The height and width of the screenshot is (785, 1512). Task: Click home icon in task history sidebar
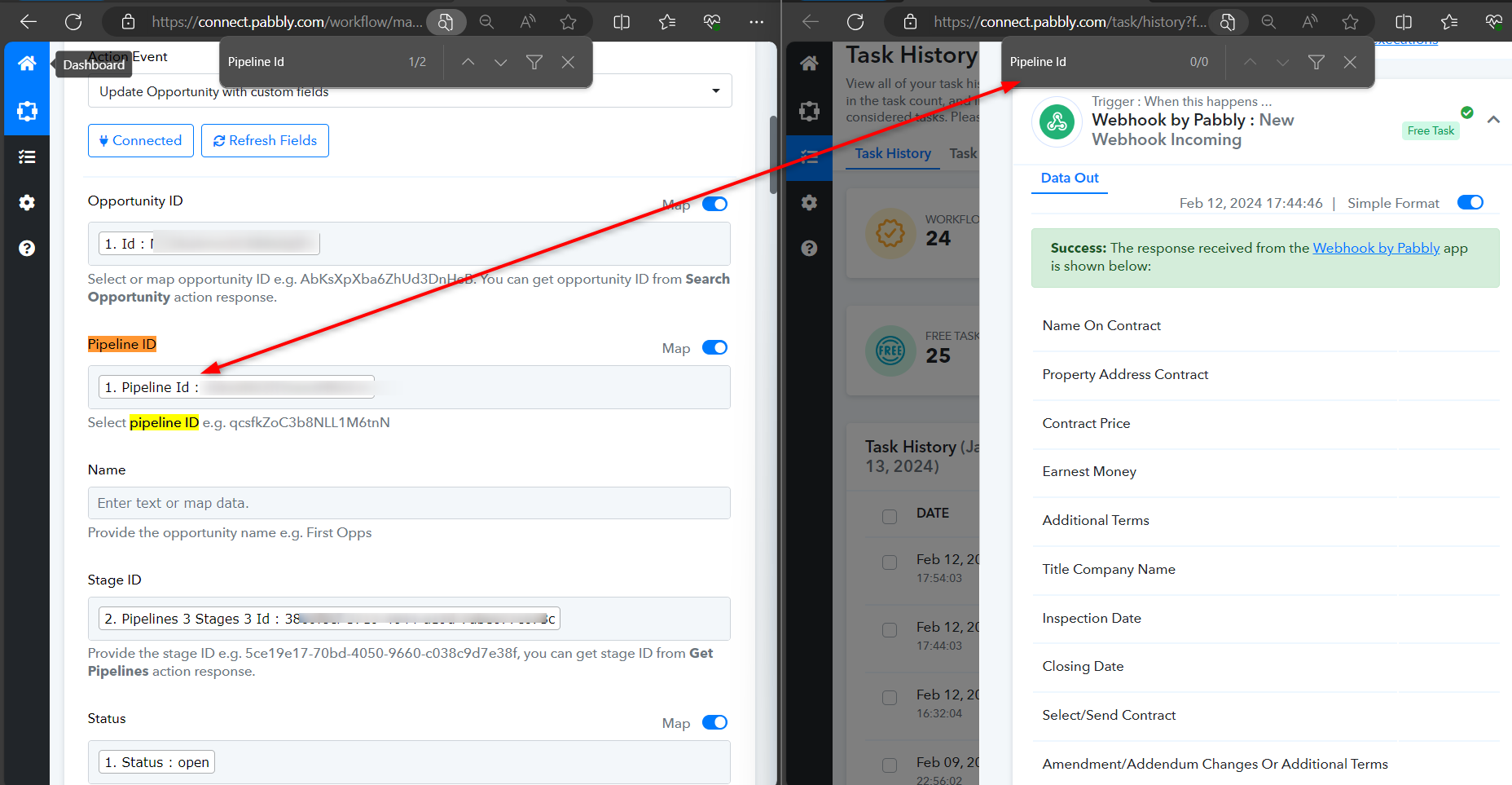pos(809,64)
